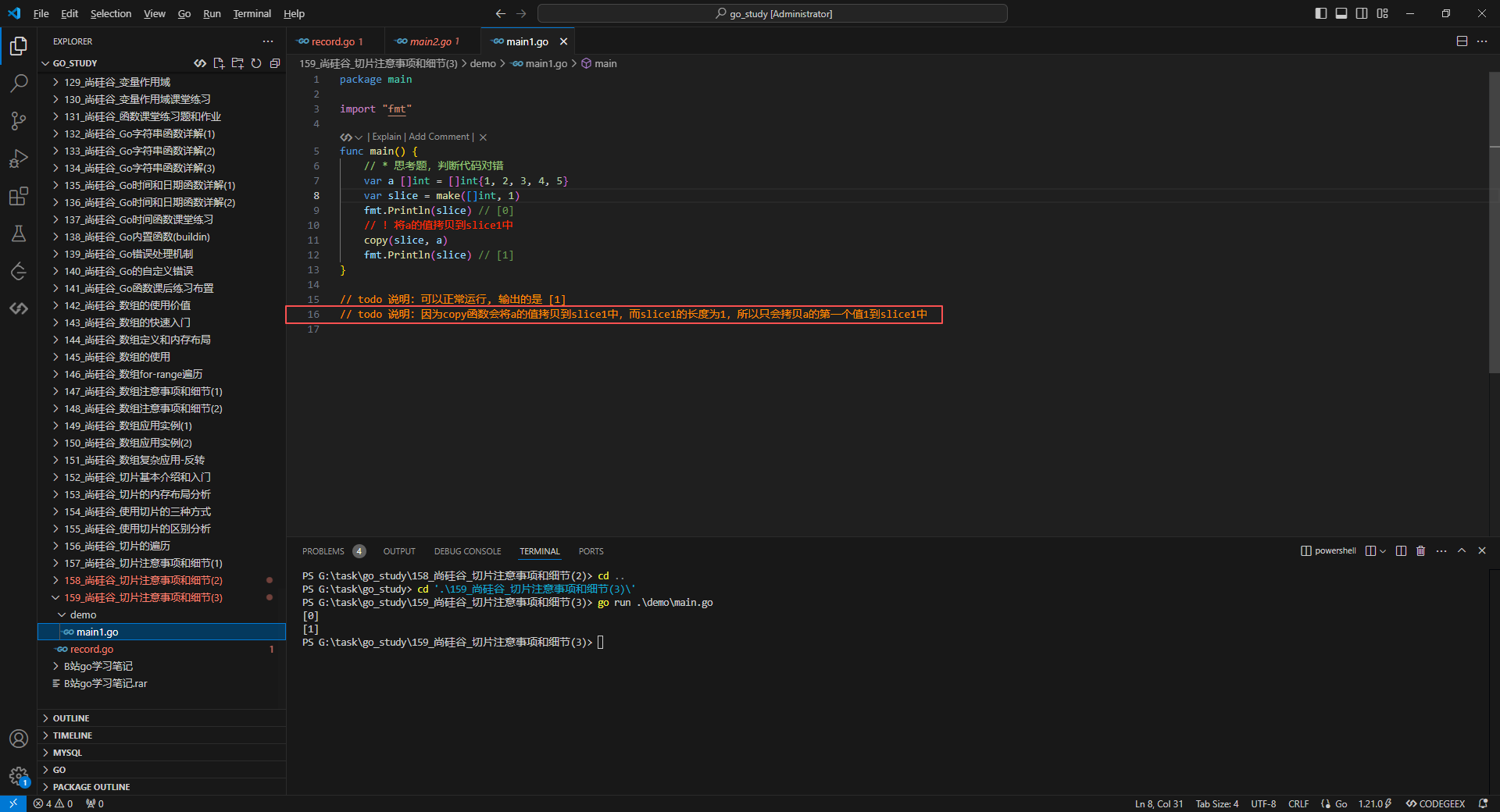The width and height of the screenshot is (1500, 812).
Task: Collapse all folders in Explorer
Action: click(x=275, y=63)
